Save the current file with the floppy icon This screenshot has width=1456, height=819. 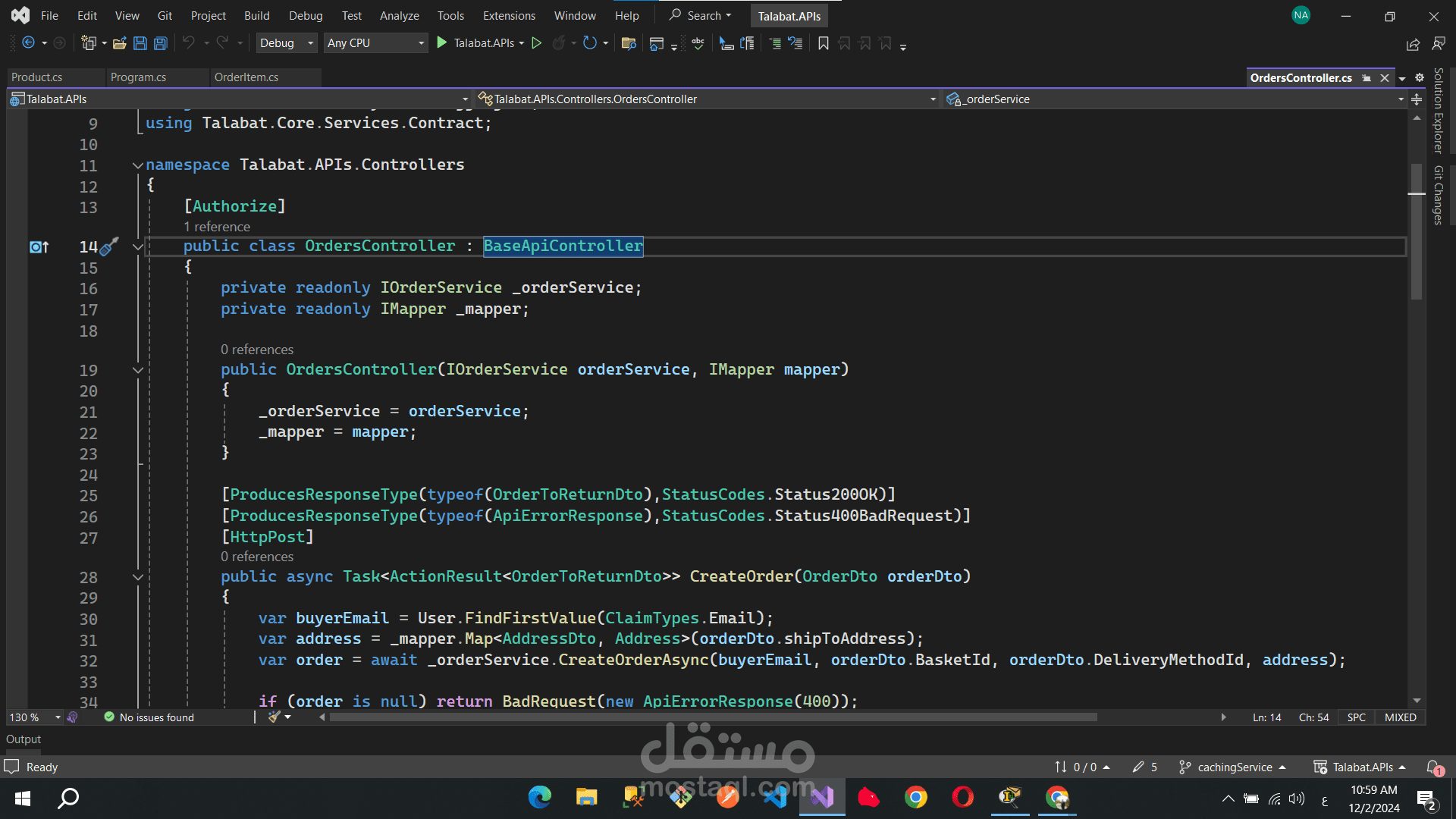(140, 43)
